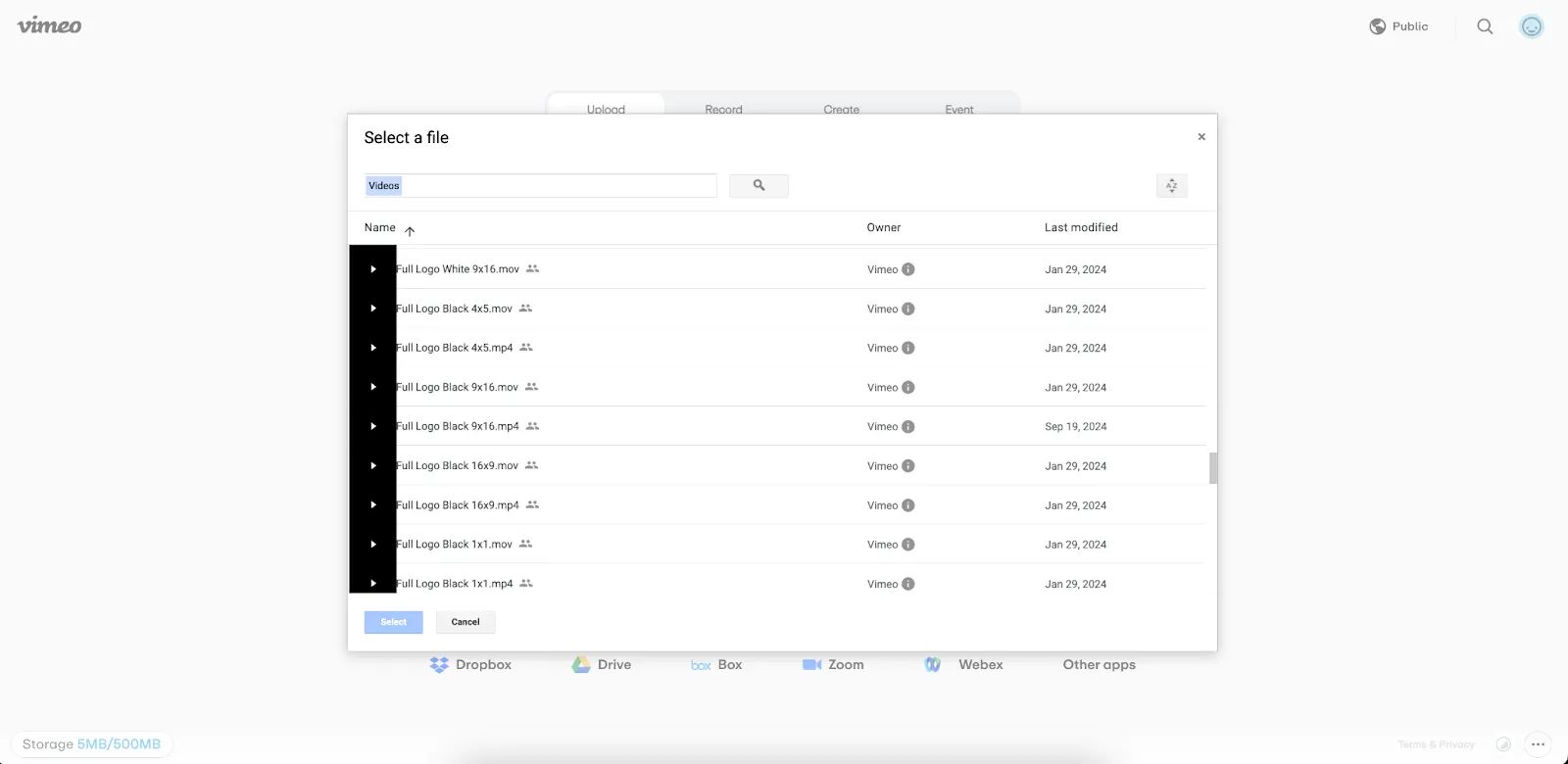This screenshot has height=764, width=1568.
Task: Open the three-dots more options menu
Action: (1538, 744)
